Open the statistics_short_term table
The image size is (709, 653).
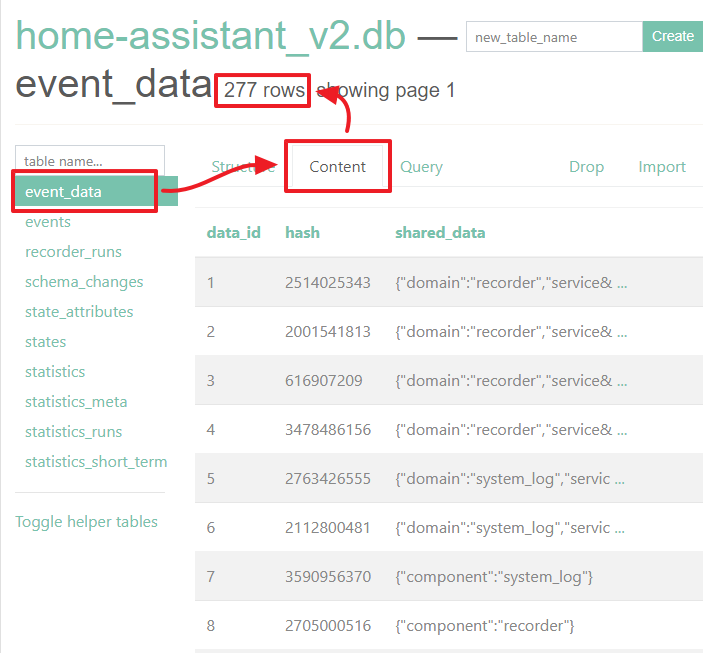point(96,462)
